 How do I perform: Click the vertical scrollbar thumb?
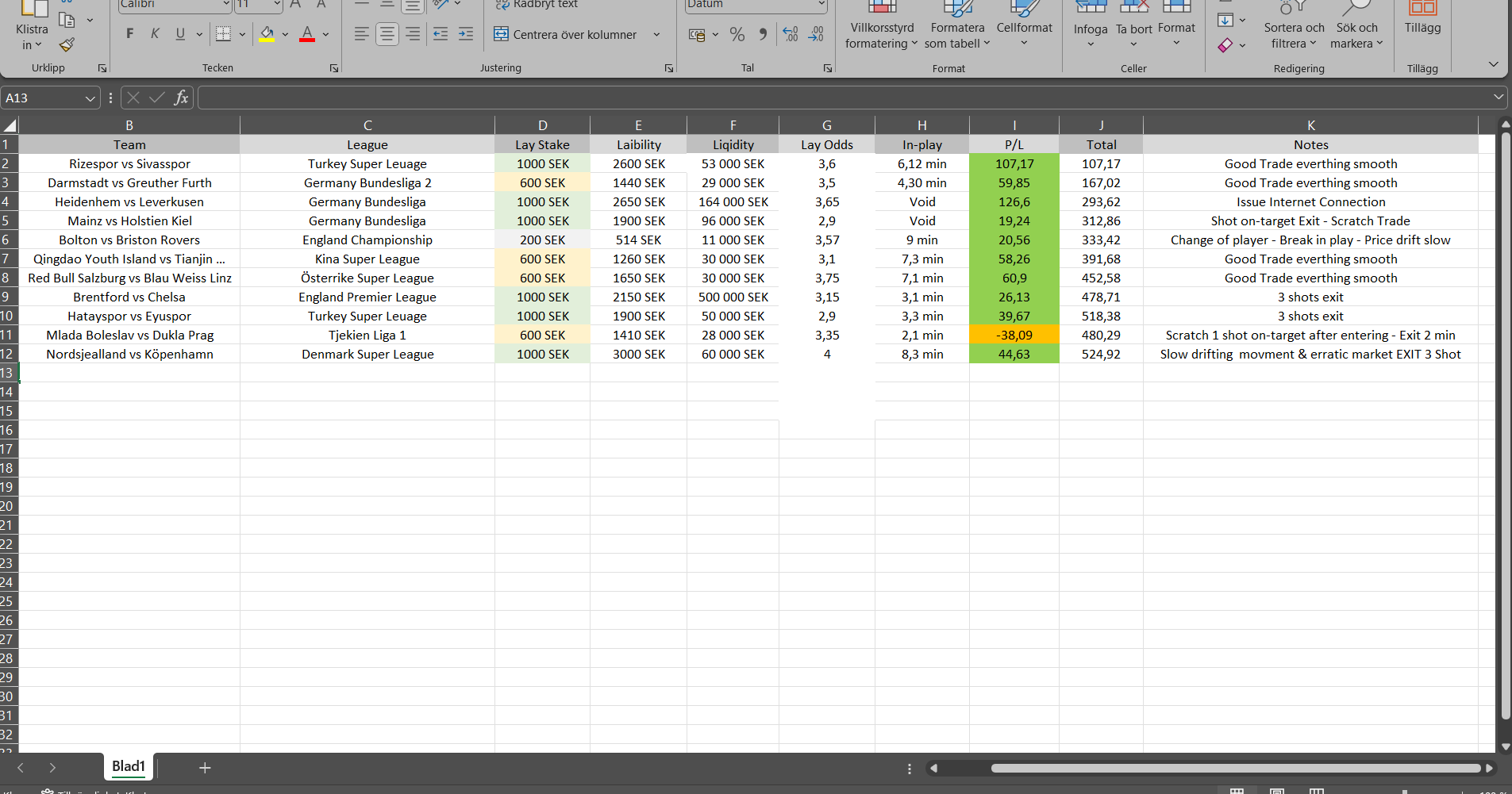click(x=1506, y=426)
